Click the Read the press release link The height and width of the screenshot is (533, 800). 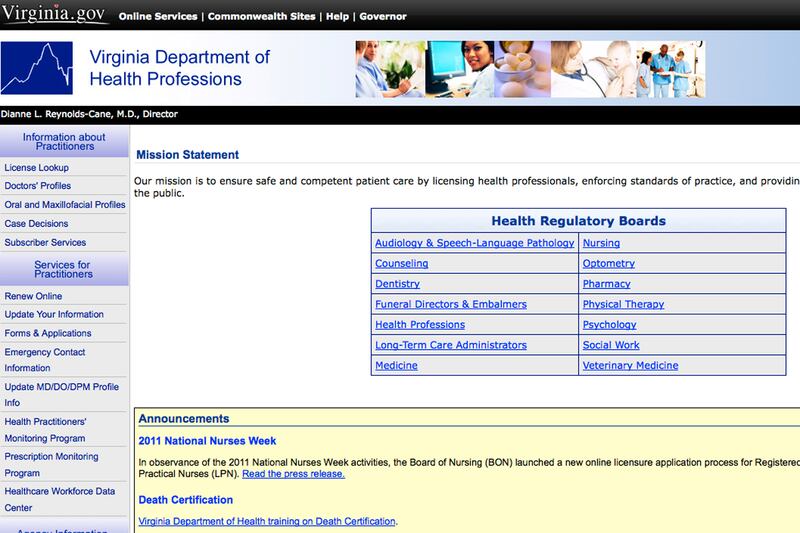pyautogui.click(x=293, y=474)
